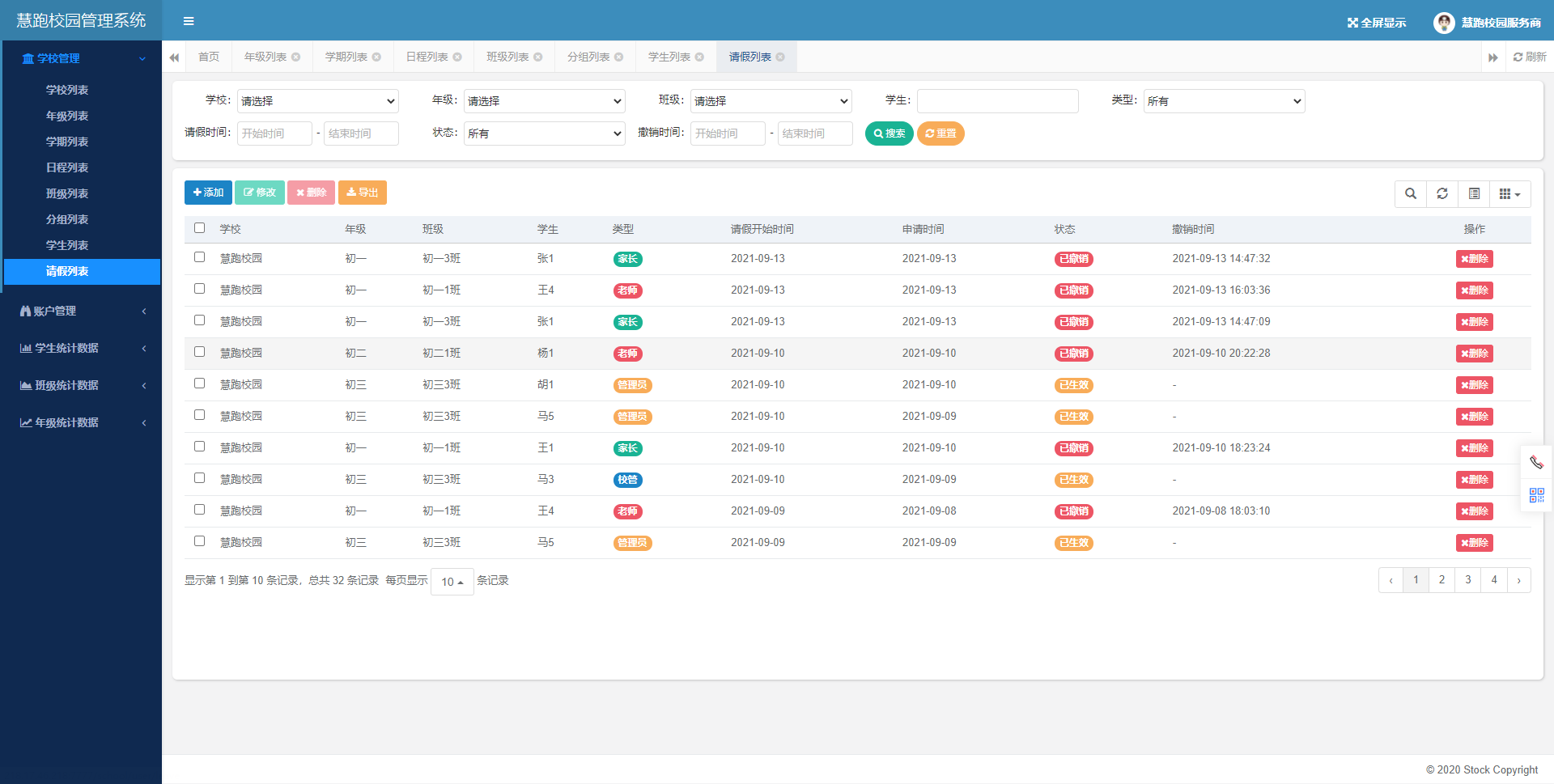Click the floating phone contact icon
Image resolution: width=1554 pixels, height=784 pixels.
[x=1536, y=463]
